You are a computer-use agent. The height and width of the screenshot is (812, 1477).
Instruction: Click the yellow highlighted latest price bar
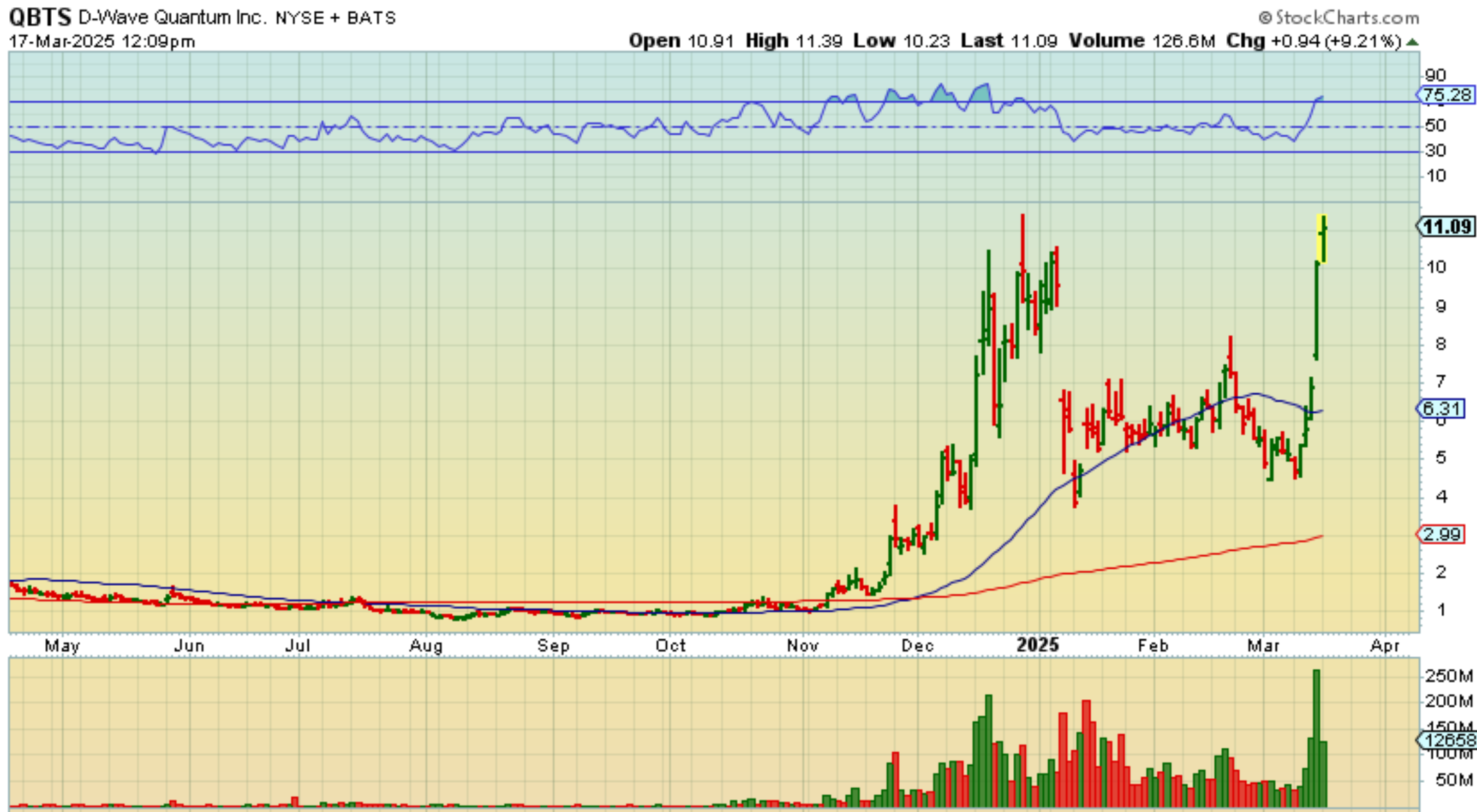coord(1322,239)
